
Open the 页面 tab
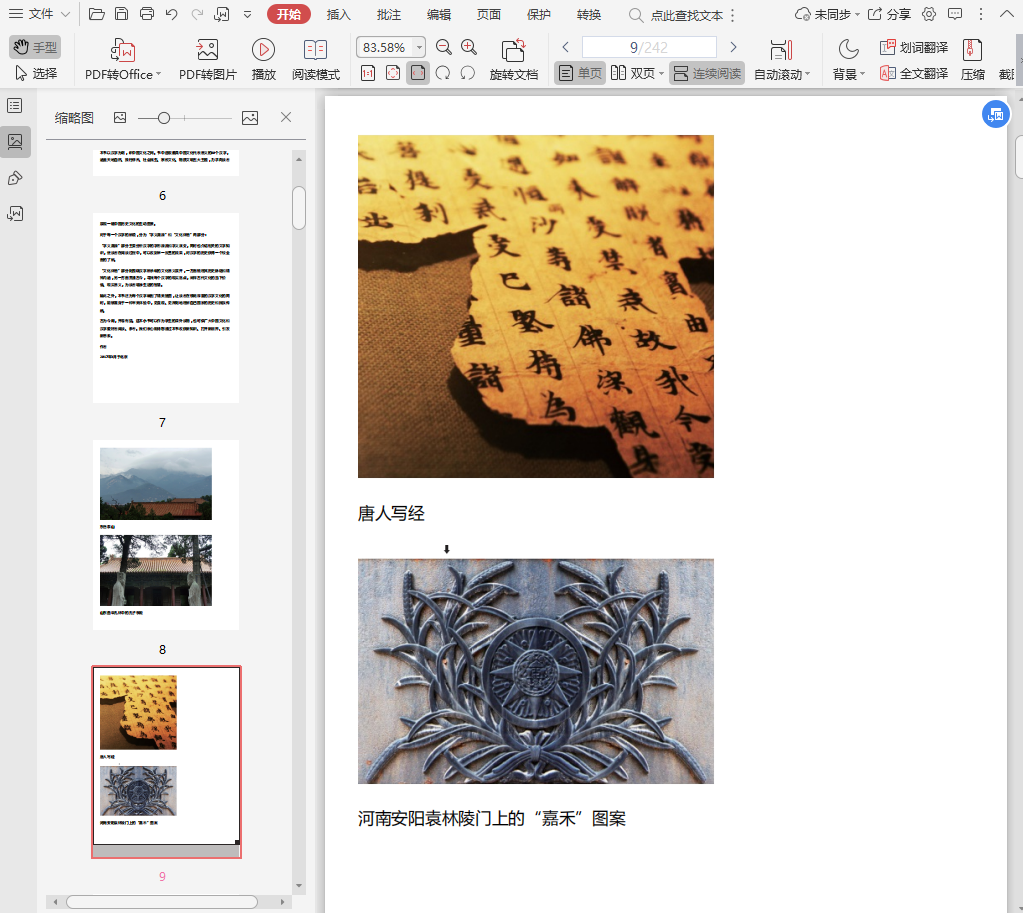click(x=489, y=14)
